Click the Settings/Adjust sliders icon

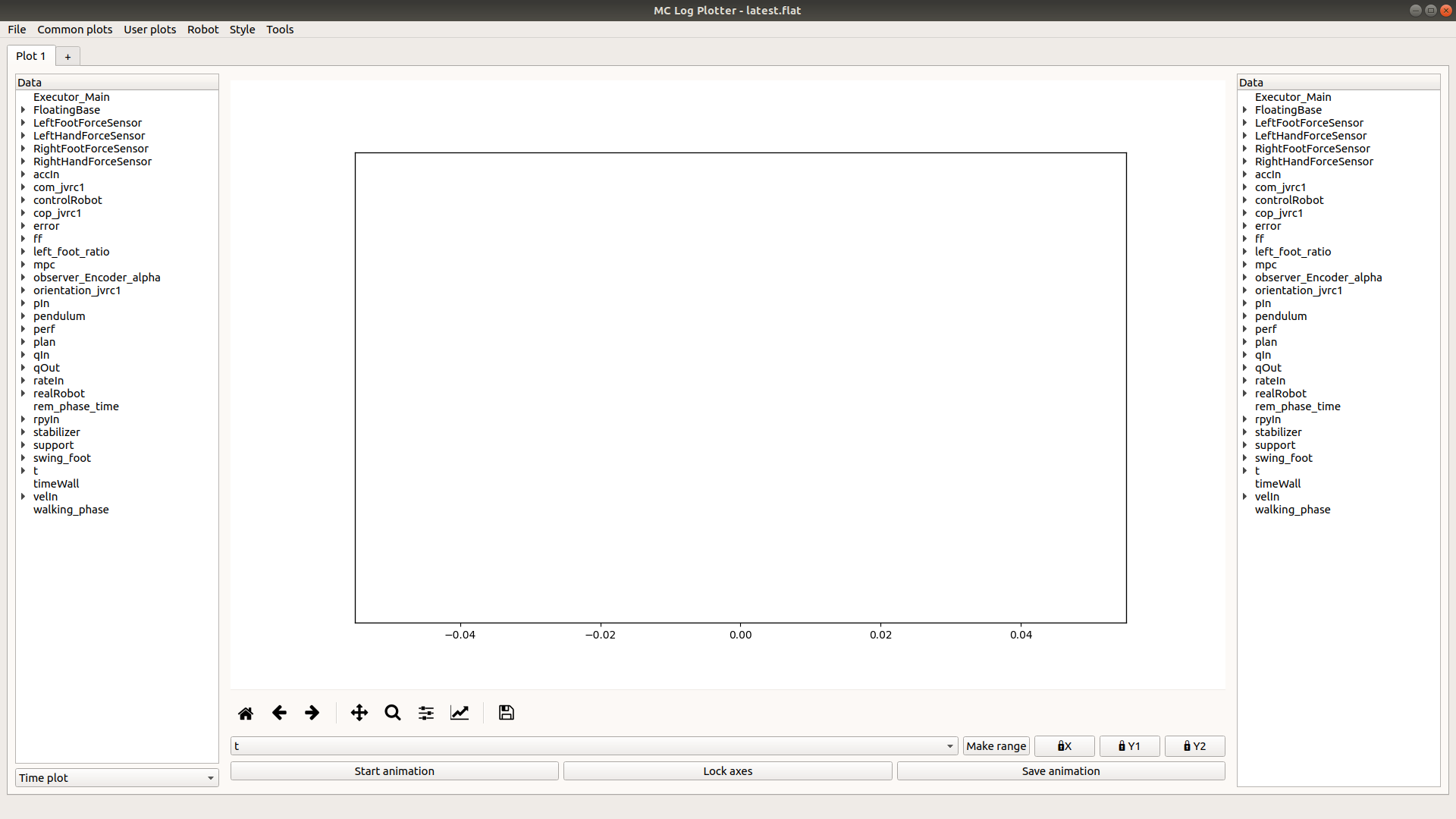pos(426,712)
